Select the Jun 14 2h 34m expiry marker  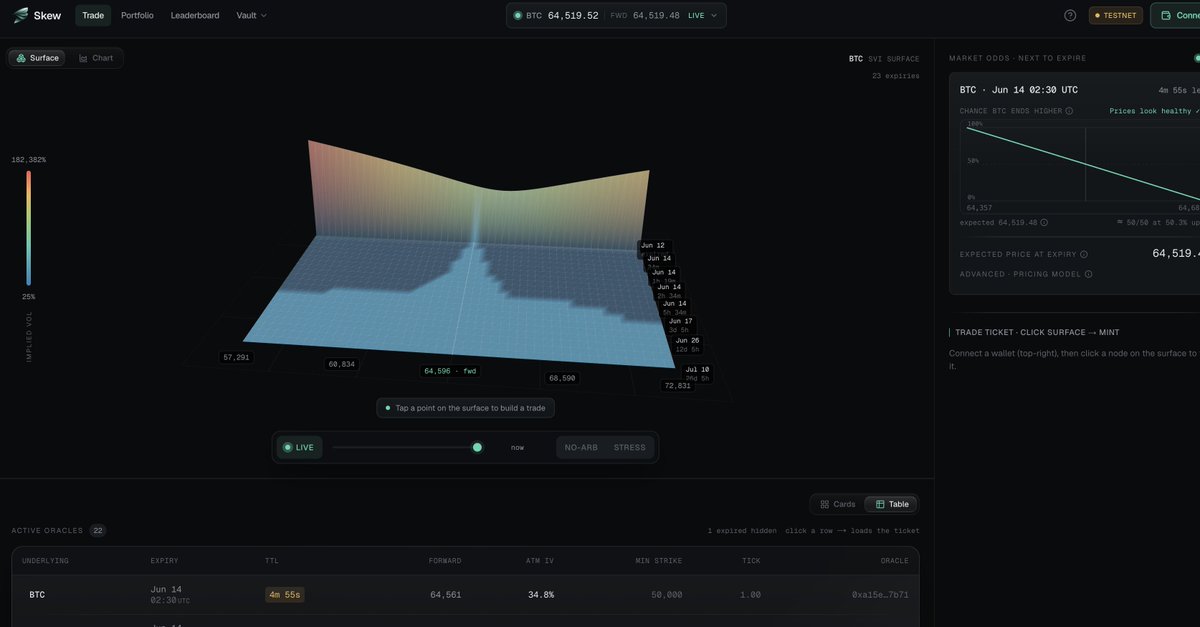(x=669, y=291)
